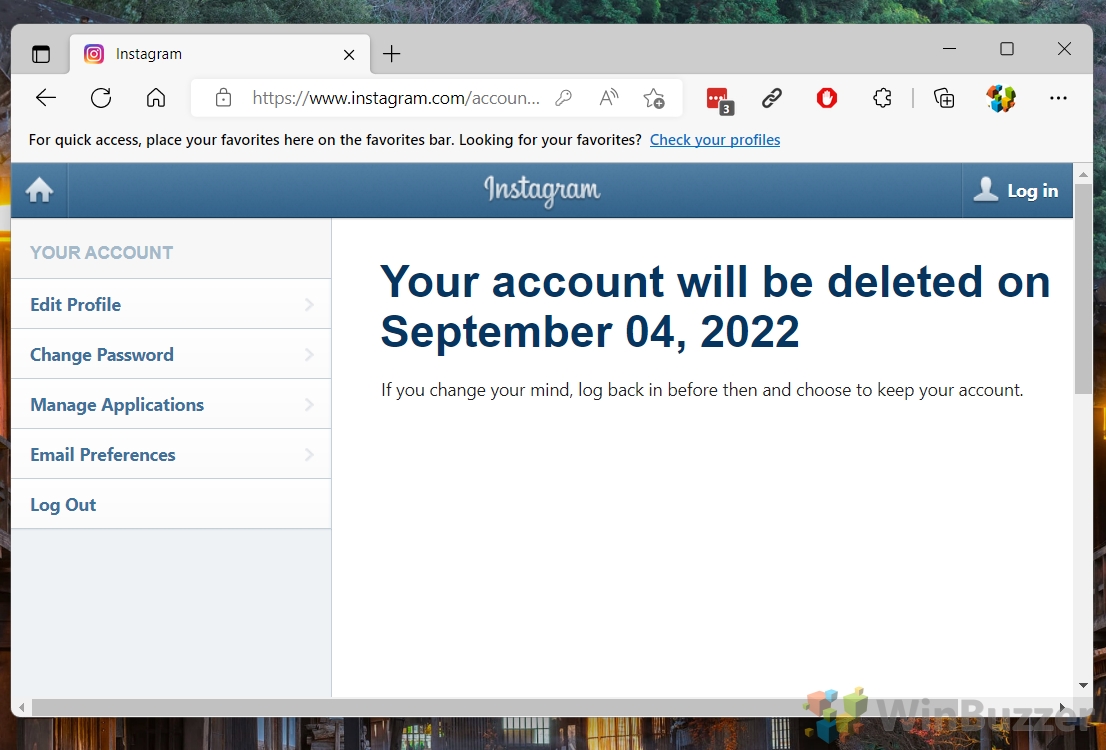Open the Collections icon
Image resolution: width=1106 pixels, height=750 pixels.
click(944, 97)
